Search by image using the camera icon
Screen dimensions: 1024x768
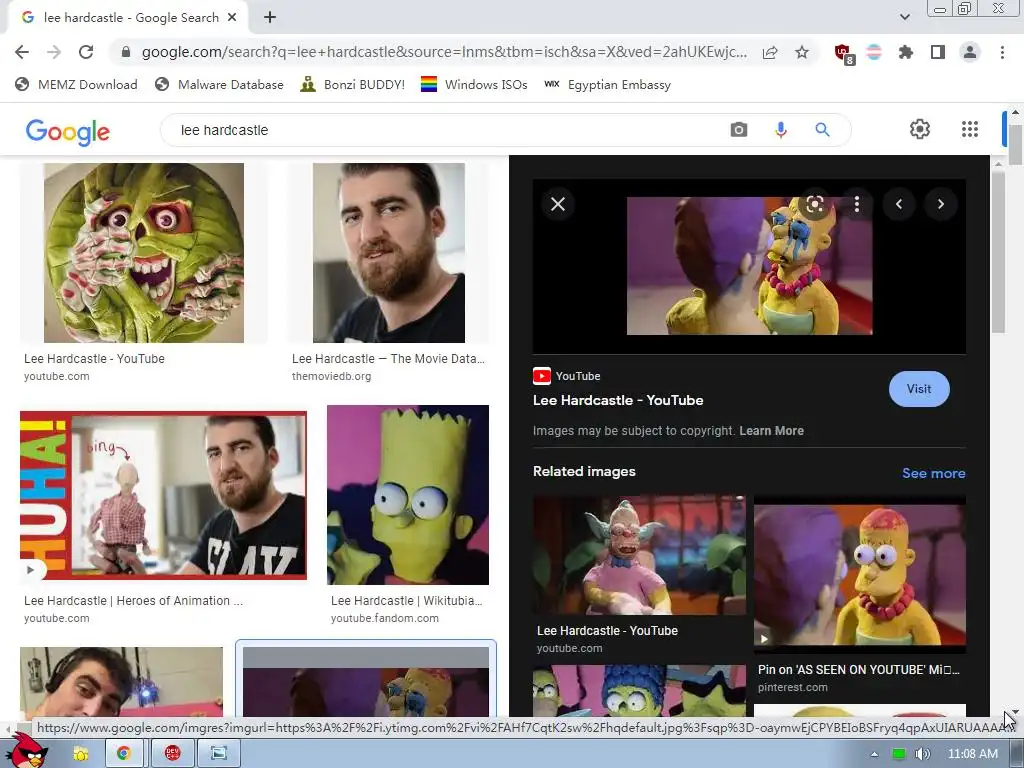(x=739, y=130)
